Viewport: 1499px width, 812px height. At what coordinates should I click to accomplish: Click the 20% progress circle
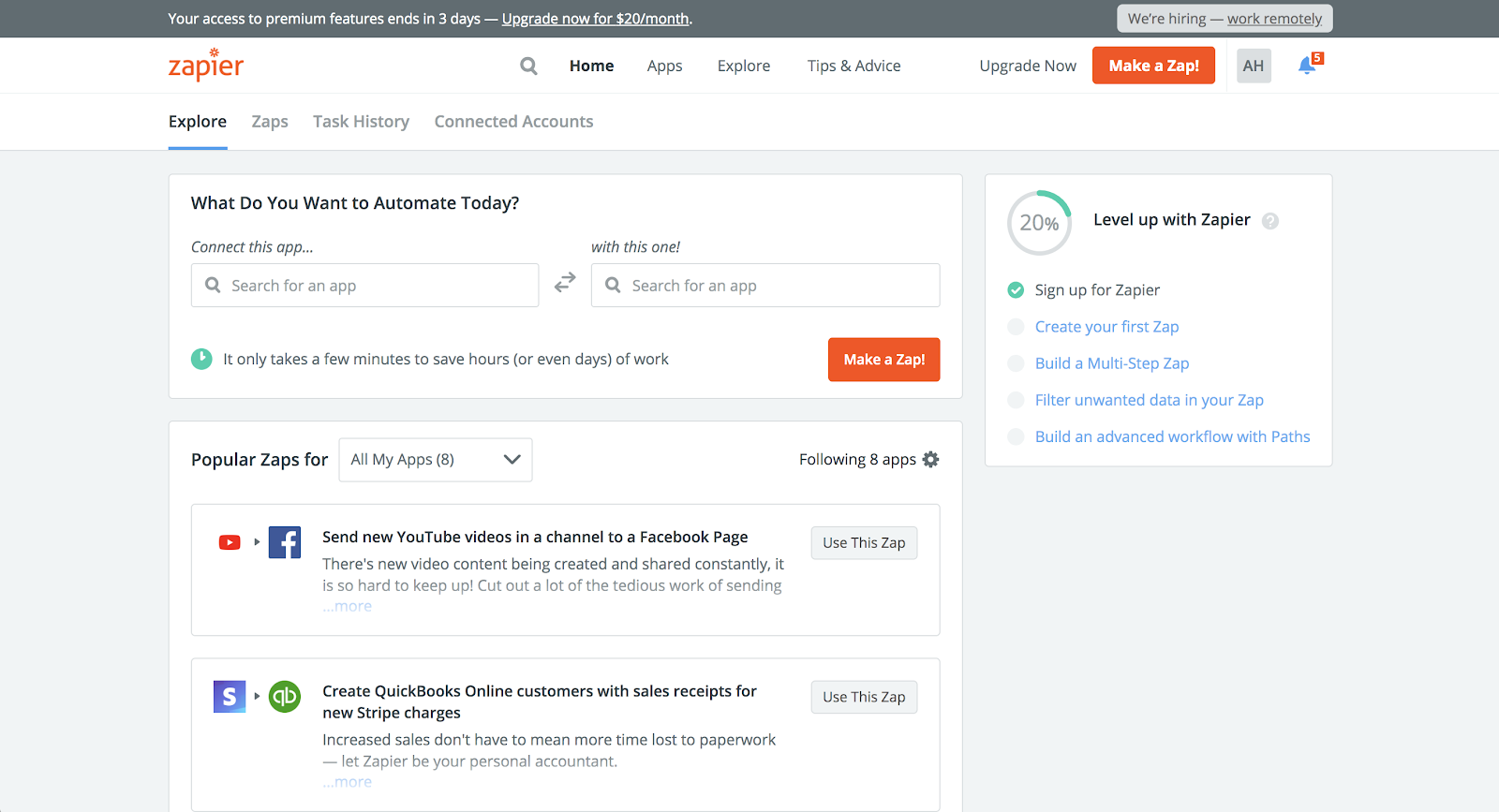pyautogui.click(x=1039, y=223)
